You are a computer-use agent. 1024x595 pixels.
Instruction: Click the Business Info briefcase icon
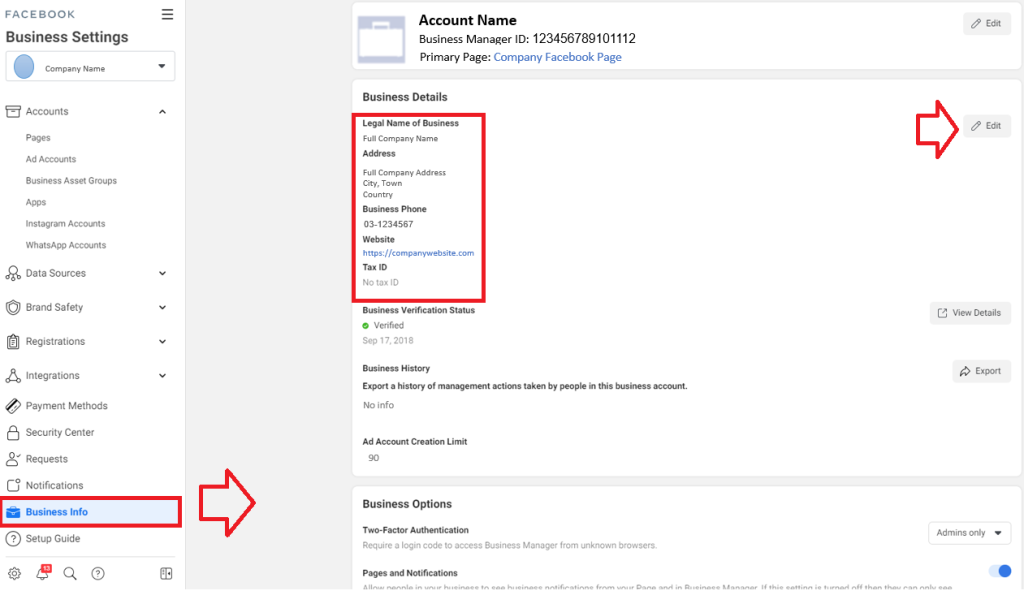point(13,512)
